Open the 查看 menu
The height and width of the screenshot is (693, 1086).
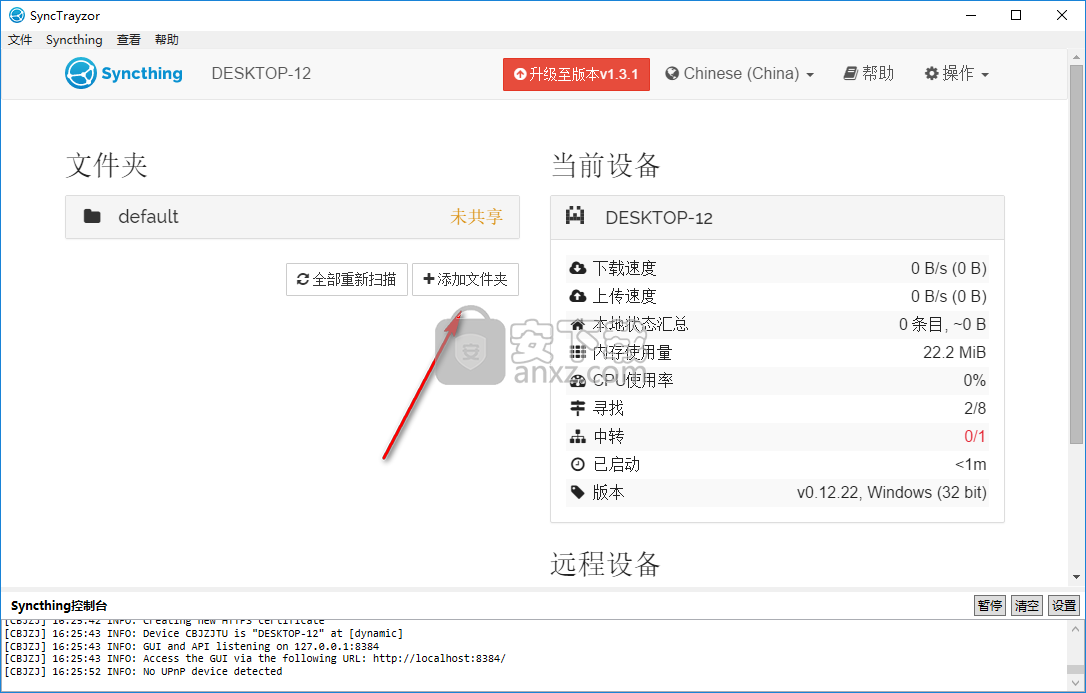tap(129, 40)
